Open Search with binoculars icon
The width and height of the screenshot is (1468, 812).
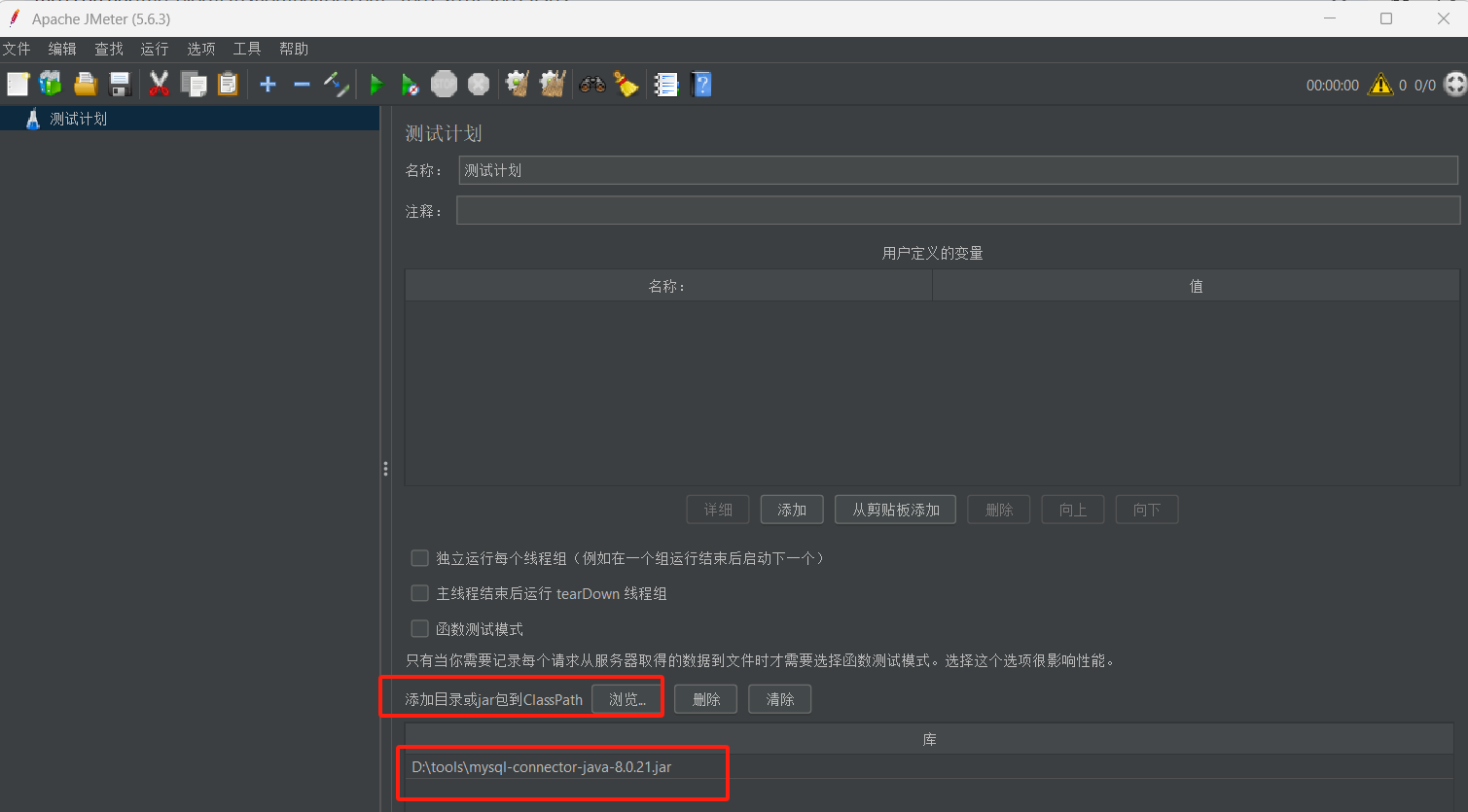[591, 85]
